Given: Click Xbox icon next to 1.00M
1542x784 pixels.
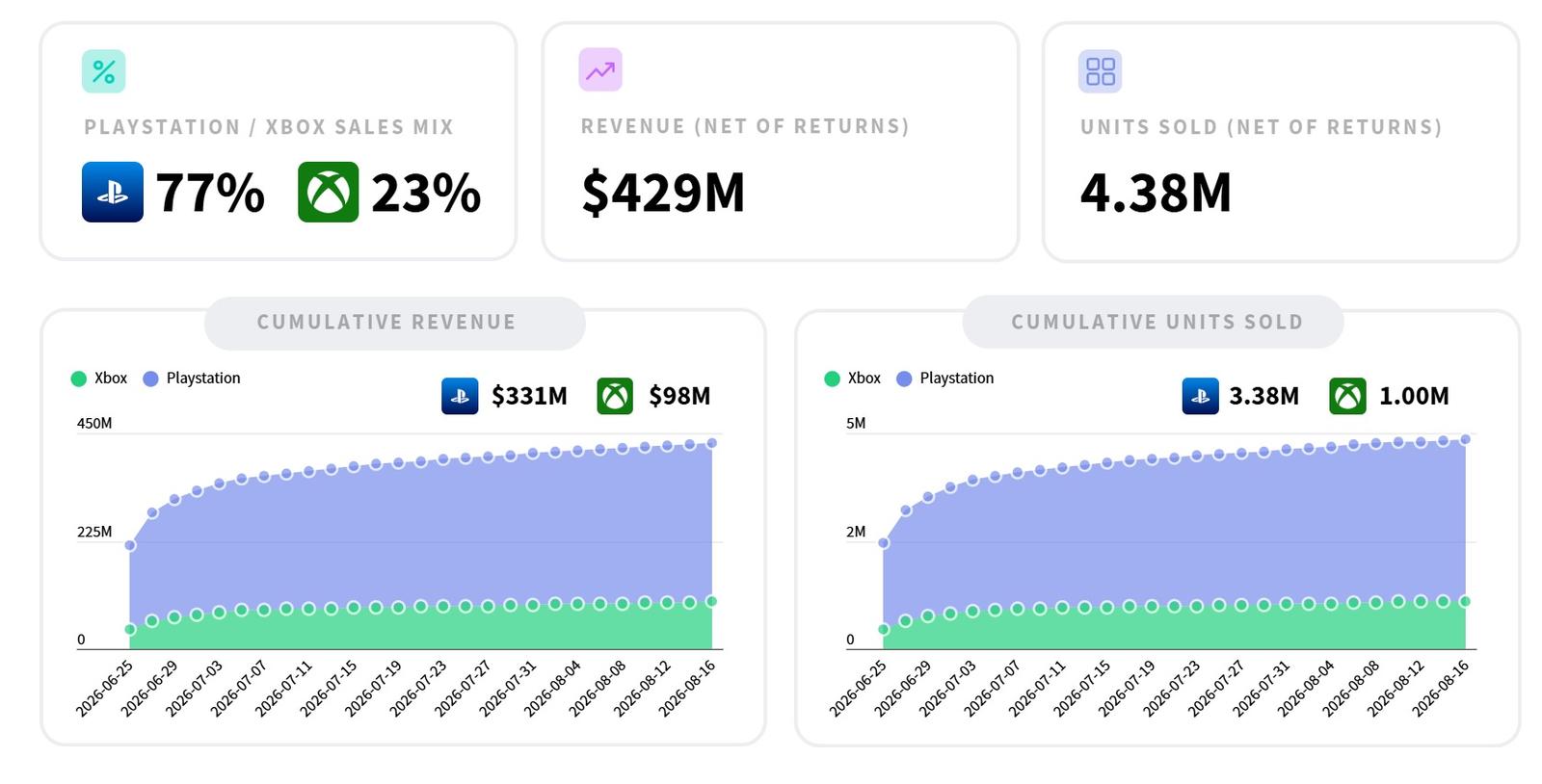Looking at the screenshot, I should point(1347,396).
